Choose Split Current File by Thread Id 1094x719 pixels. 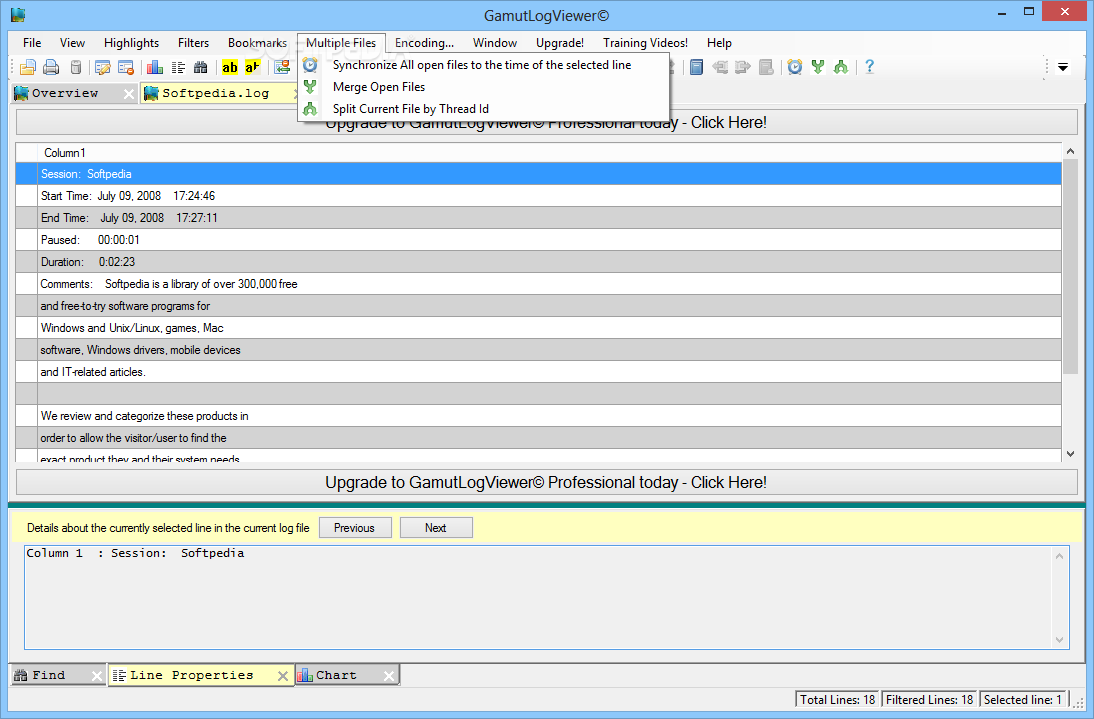pyautogui.click(x=484, y=109)
